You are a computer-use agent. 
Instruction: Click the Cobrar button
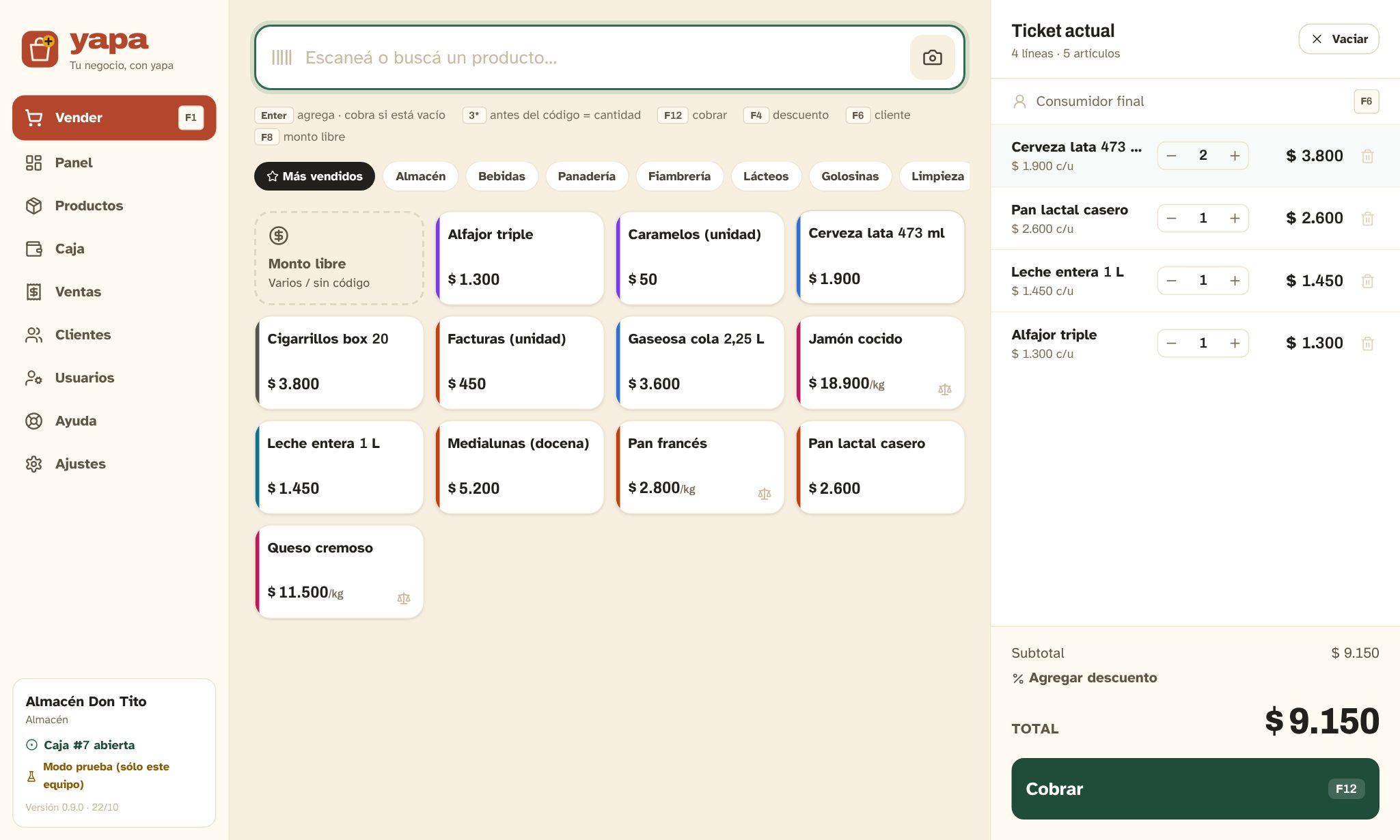pyautogui.click(x=1195, y=789)
